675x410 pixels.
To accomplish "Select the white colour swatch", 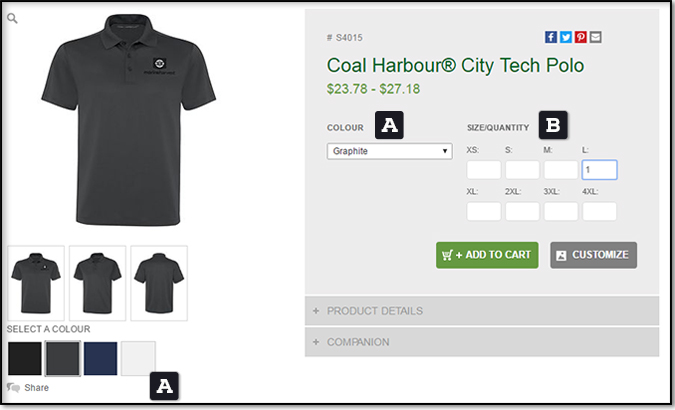I will click(x=138, y=358).
